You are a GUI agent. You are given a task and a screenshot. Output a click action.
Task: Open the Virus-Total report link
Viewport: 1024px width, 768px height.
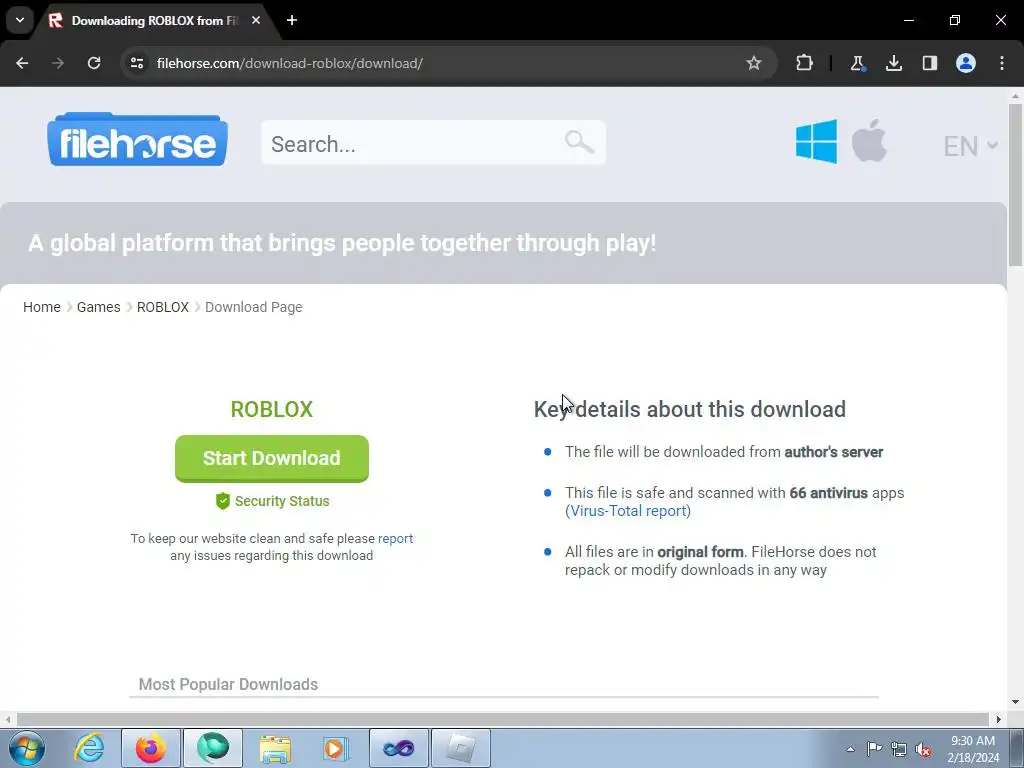click(x=628, y=511)
